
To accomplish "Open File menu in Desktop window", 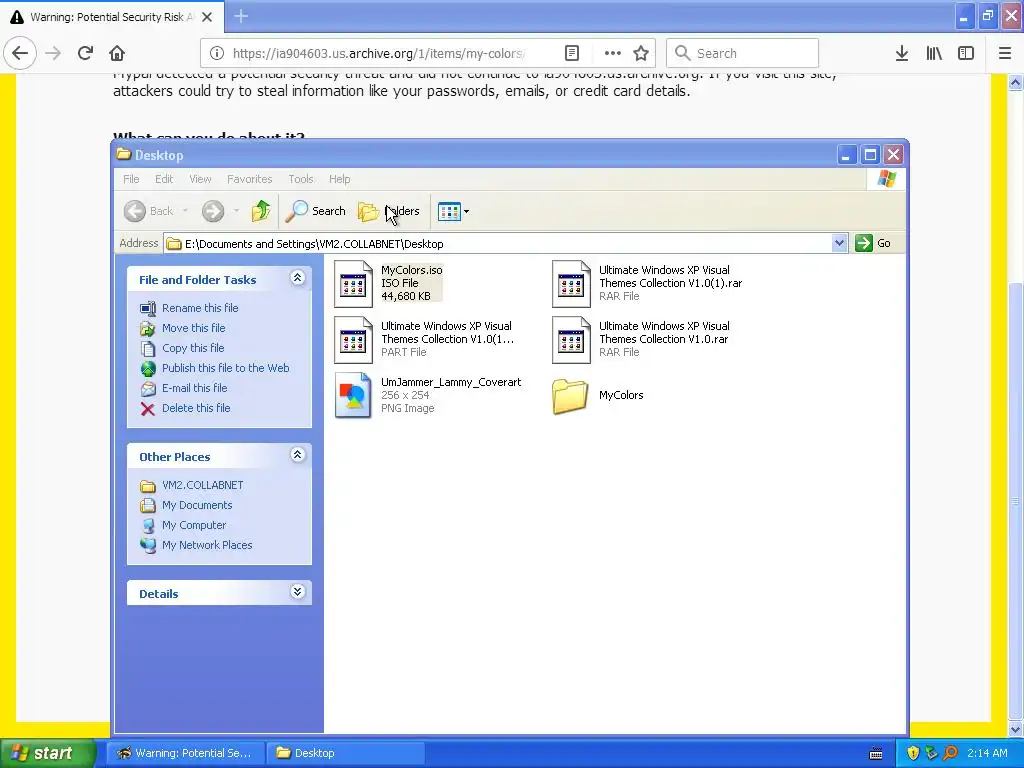I will coord(131,179).
